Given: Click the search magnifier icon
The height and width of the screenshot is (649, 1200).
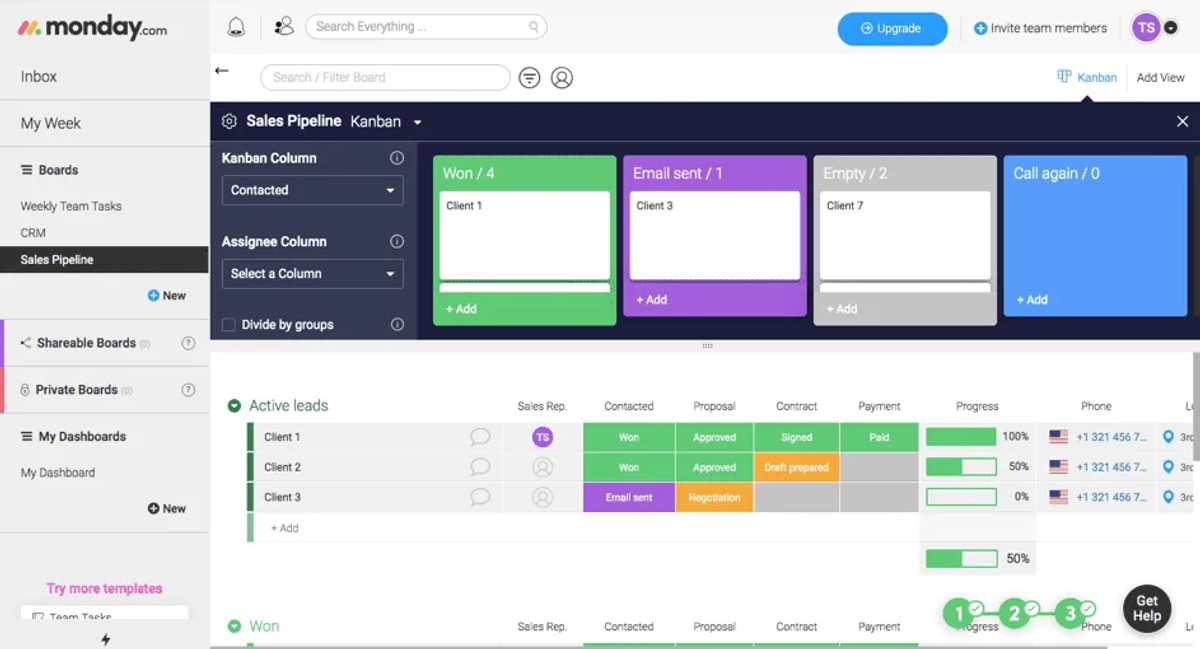Looking at the screenshot, I should click(534, 27).
